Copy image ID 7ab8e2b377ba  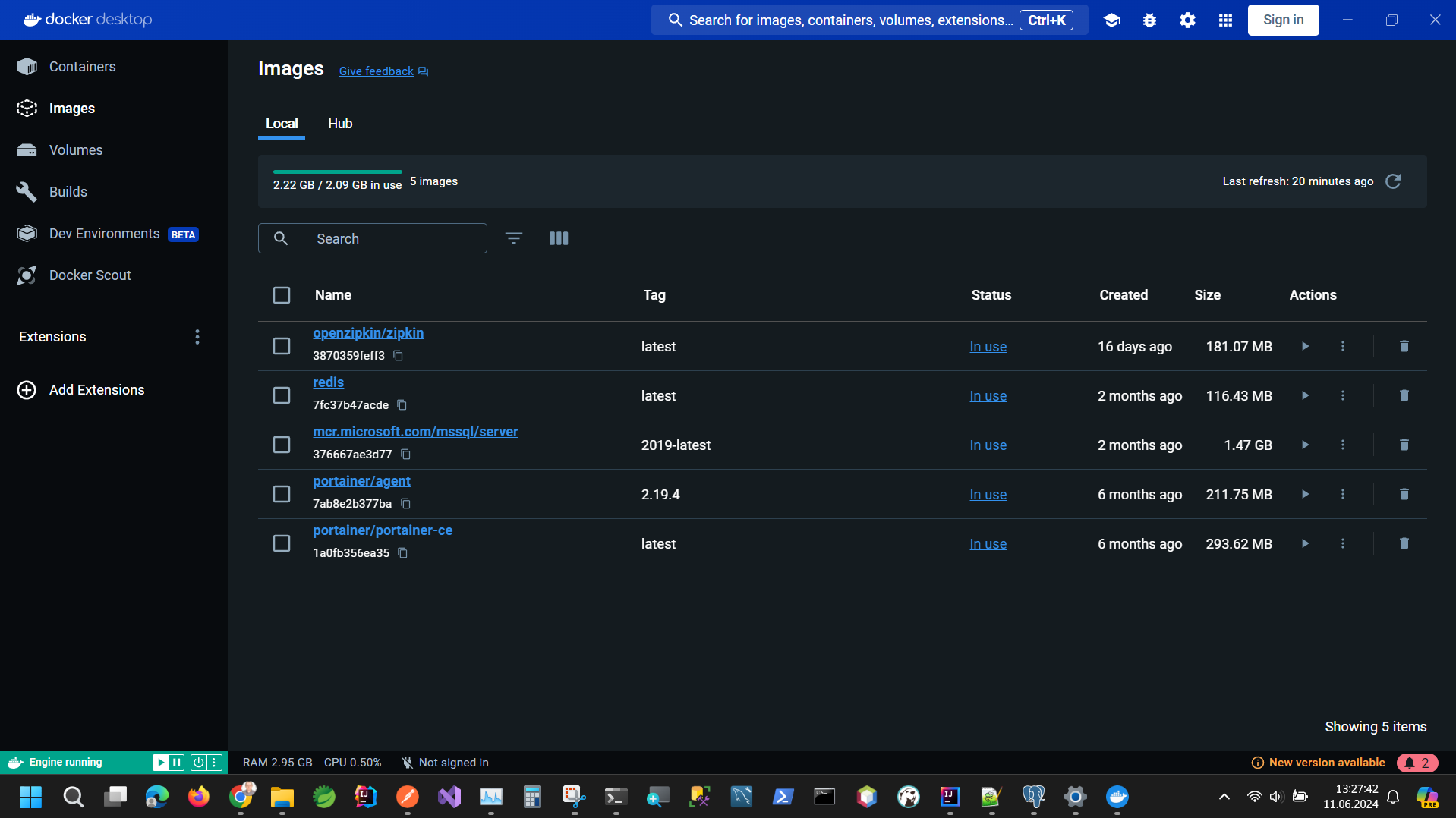[x=406, y=504]
